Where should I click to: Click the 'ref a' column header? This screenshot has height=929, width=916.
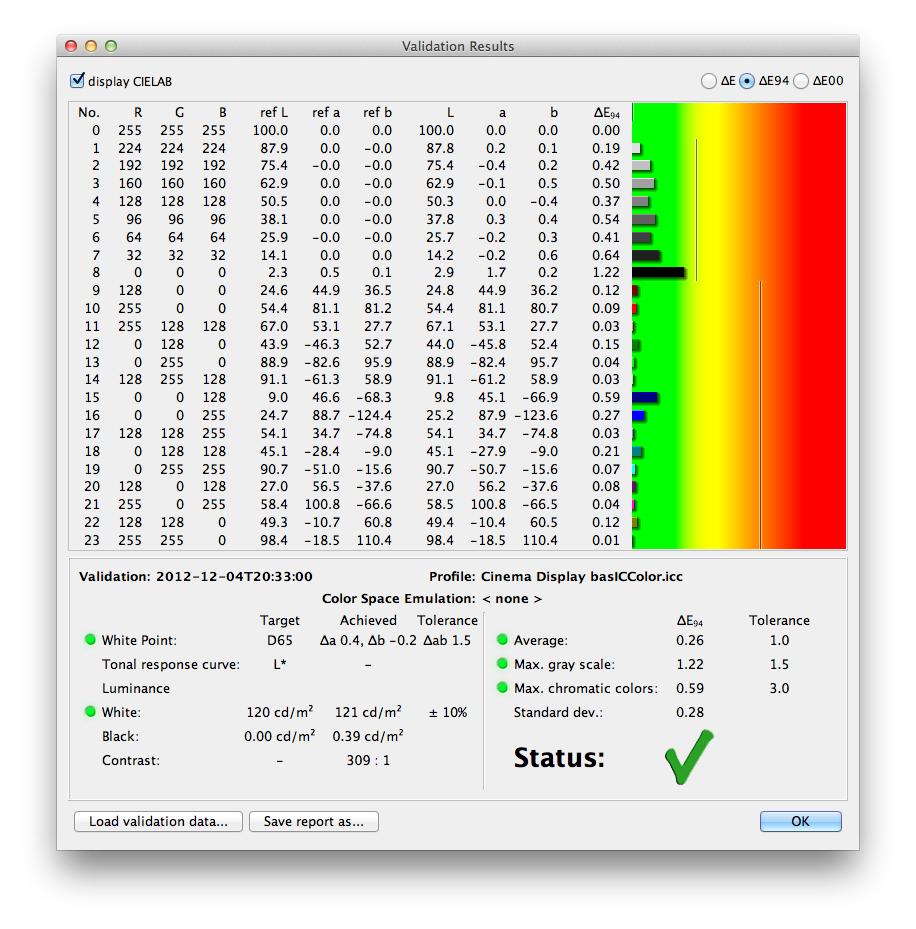click(x=326, y=113)
